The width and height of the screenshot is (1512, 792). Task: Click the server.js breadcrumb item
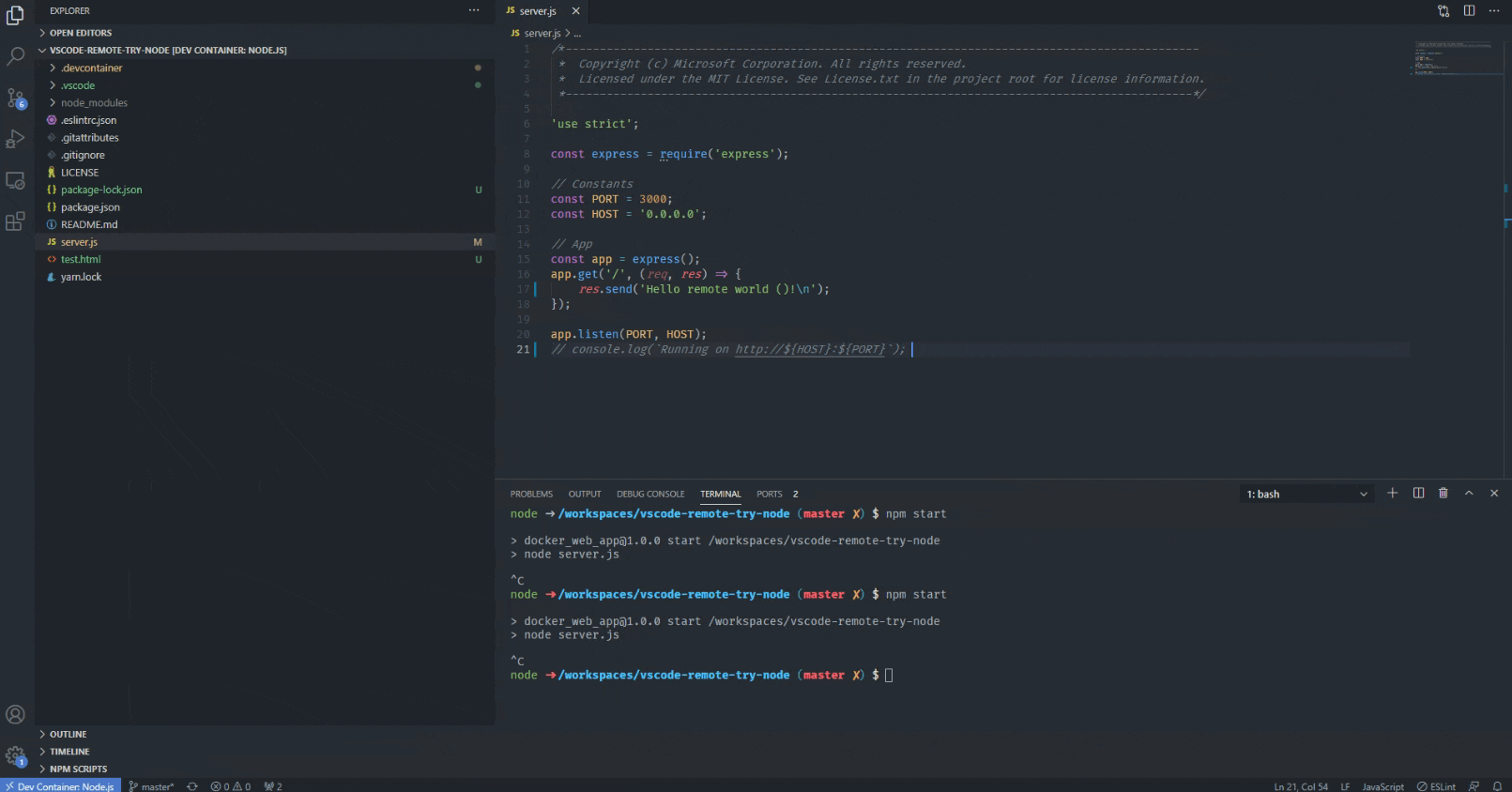pyautogui.click(x=535, y=33)
